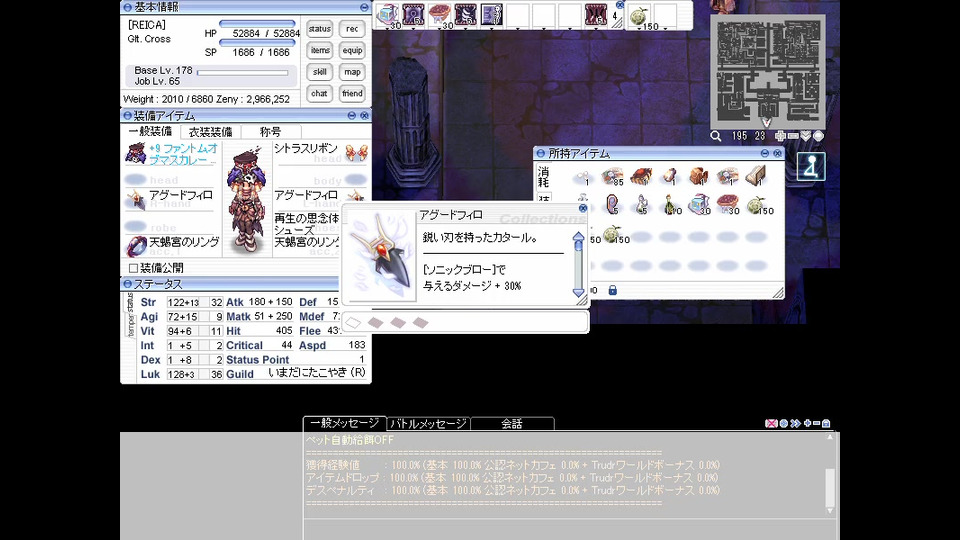960x540 pixels.
Task: Click scroll-down arrow in item description popup
Action: click(579, 293)
